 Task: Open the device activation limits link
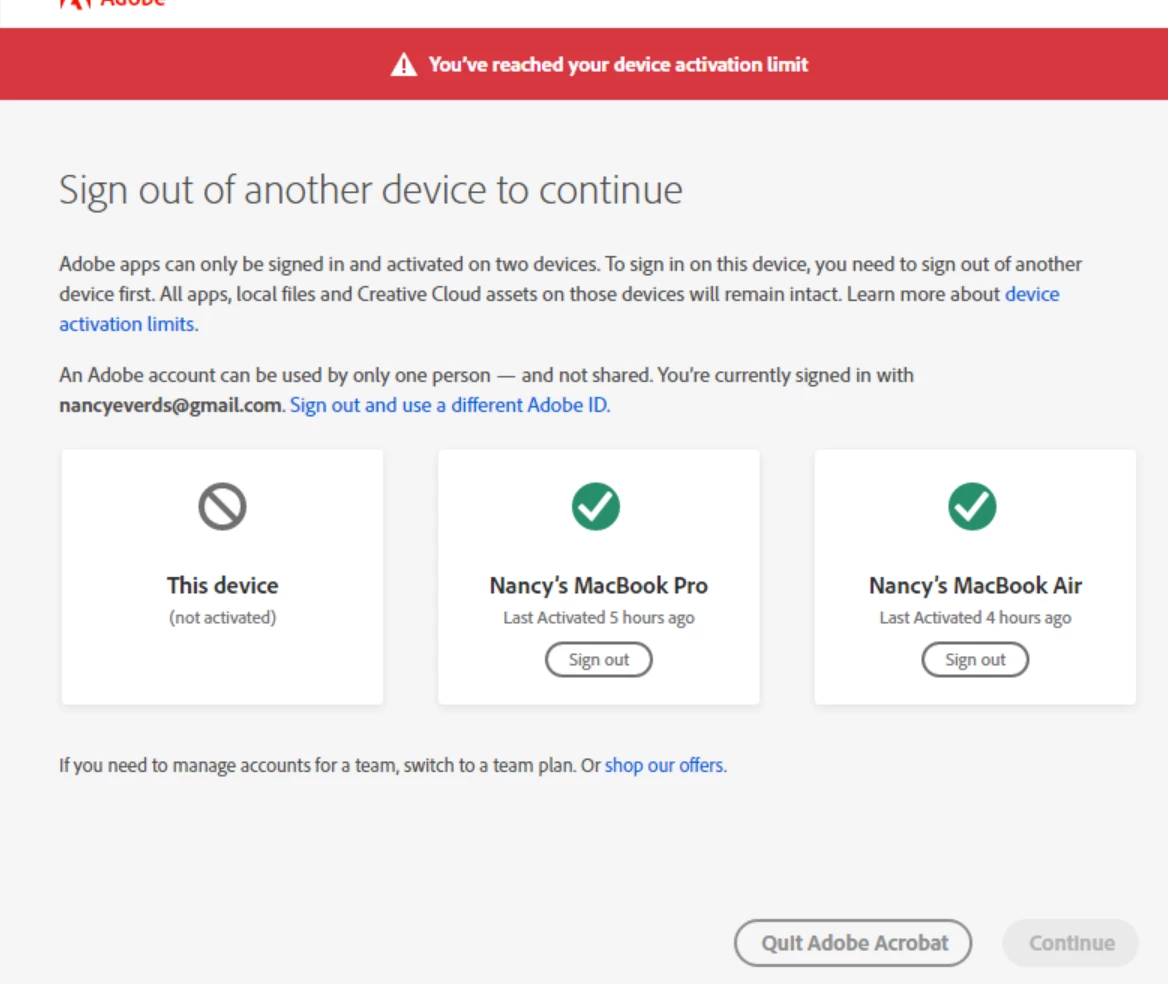pos(1032,294)
